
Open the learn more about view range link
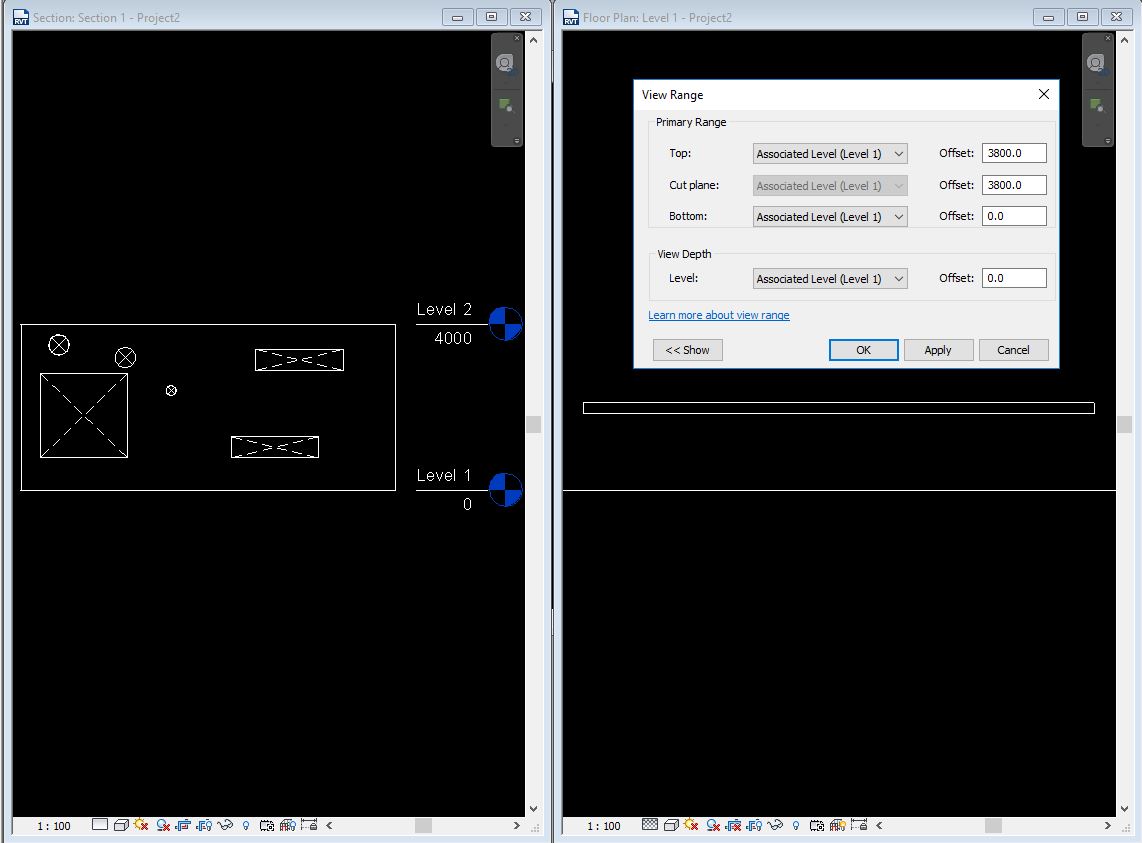[x=718, y=315]
